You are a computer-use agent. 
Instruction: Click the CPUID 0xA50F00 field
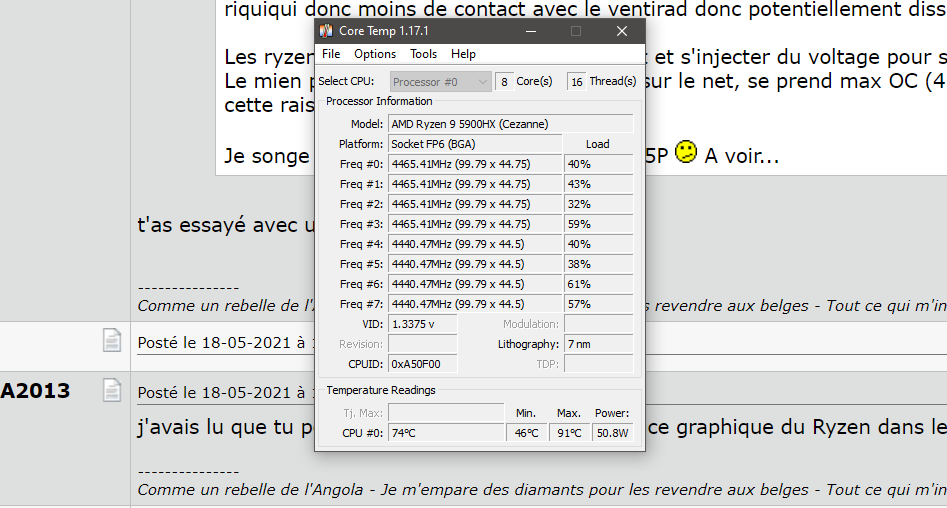pyautogui.click(x=423, y=364)
